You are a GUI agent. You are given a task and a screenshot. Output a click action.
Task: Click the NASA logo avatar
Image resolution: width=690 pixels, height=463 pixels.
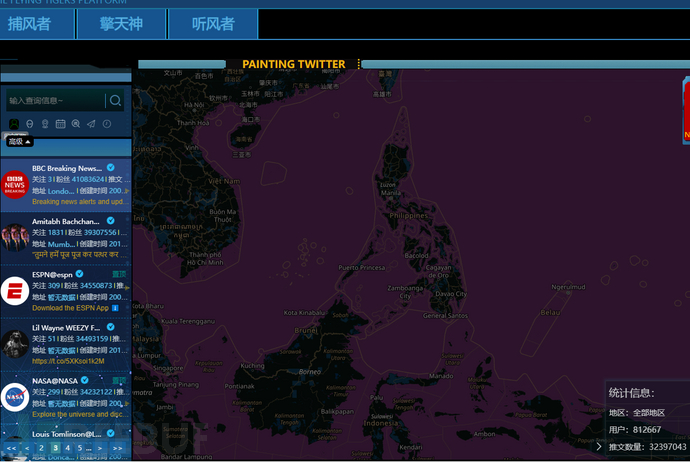(15, 397)
